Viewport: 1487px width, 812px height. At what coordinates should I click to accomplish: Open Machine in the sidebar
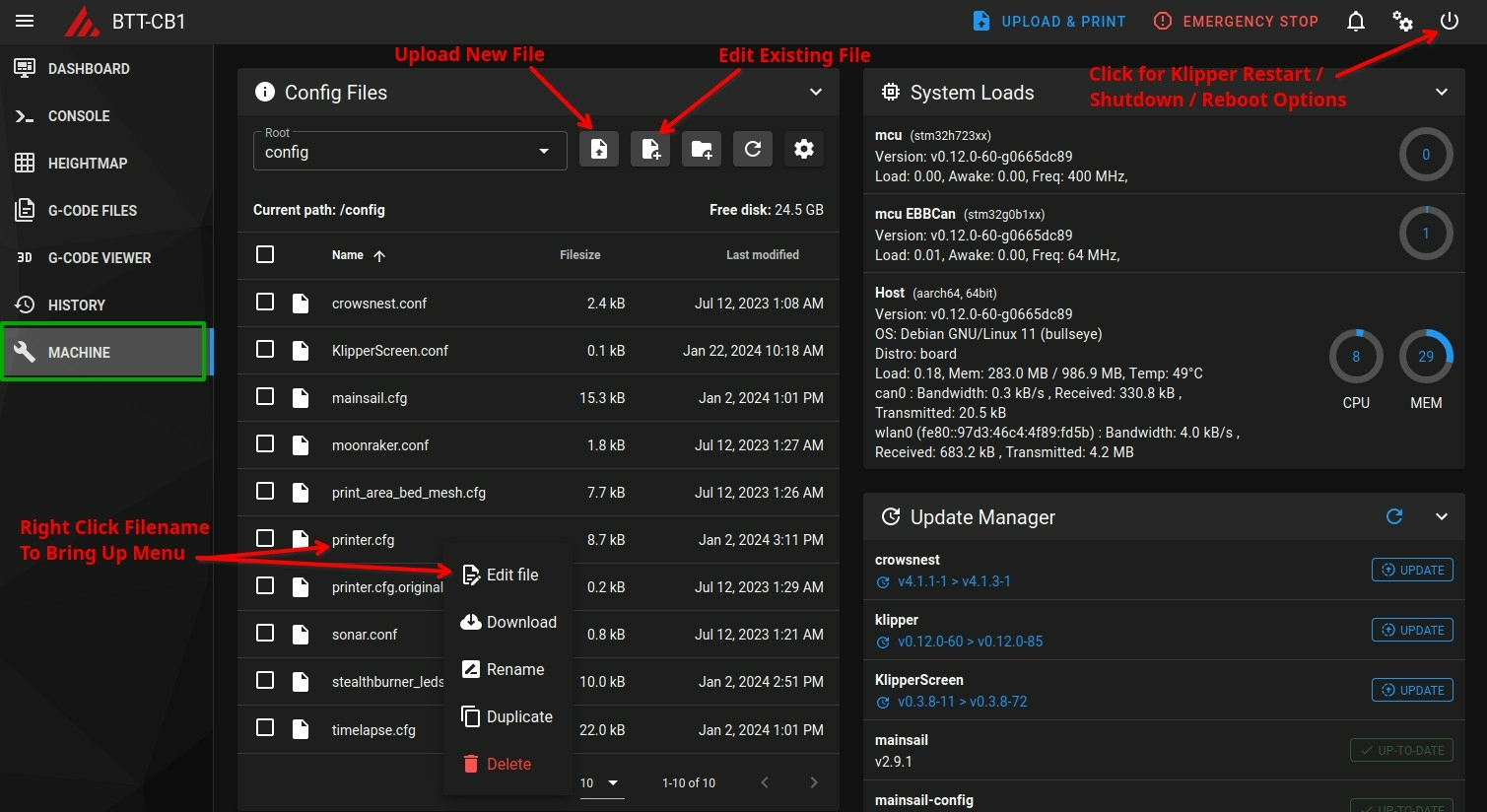[x=106, y=352]
